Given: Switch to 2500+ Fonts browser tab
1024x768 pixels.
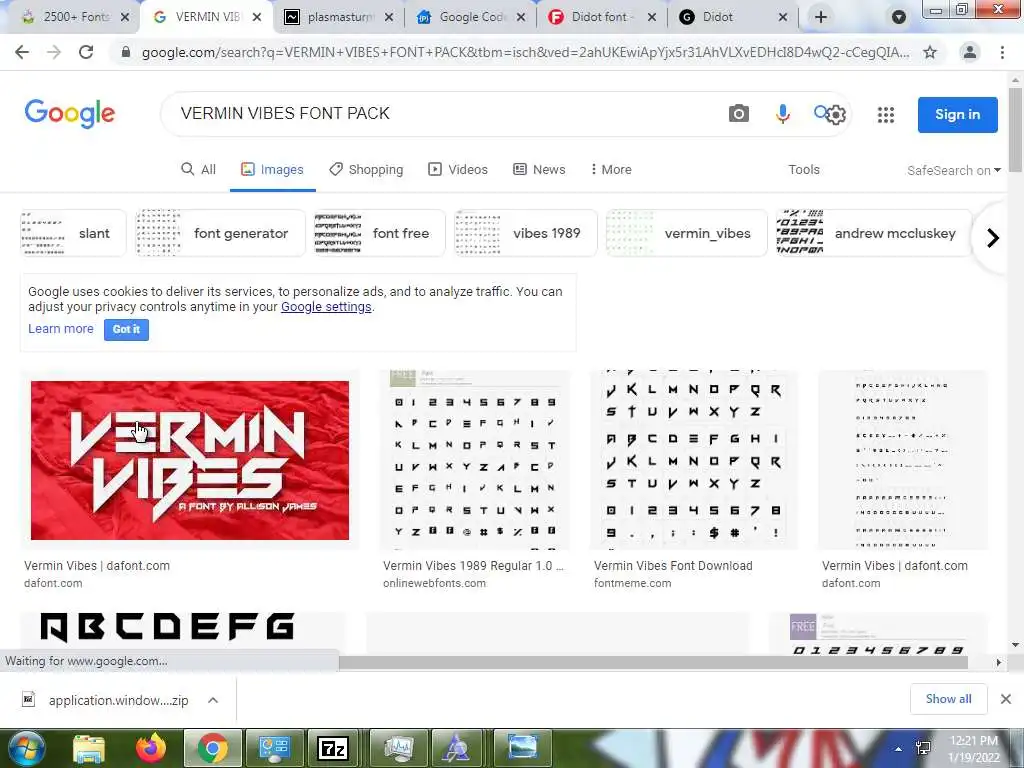Looking at the screenshot, I should click(75, 17).
